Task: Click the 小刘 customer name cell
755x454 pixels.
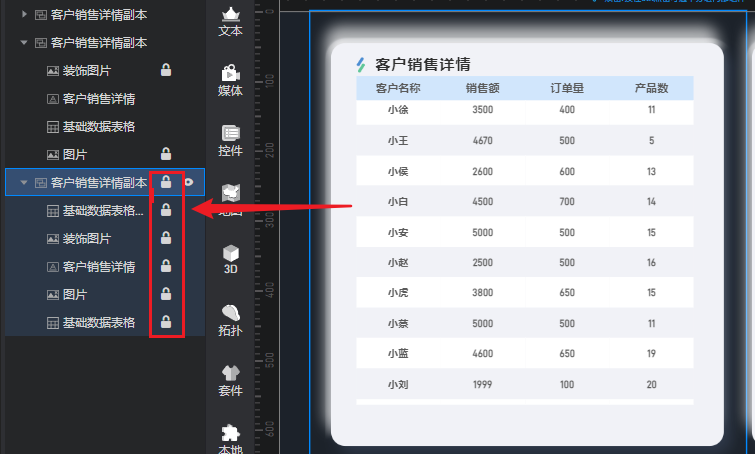Action: tap(398, 385)
